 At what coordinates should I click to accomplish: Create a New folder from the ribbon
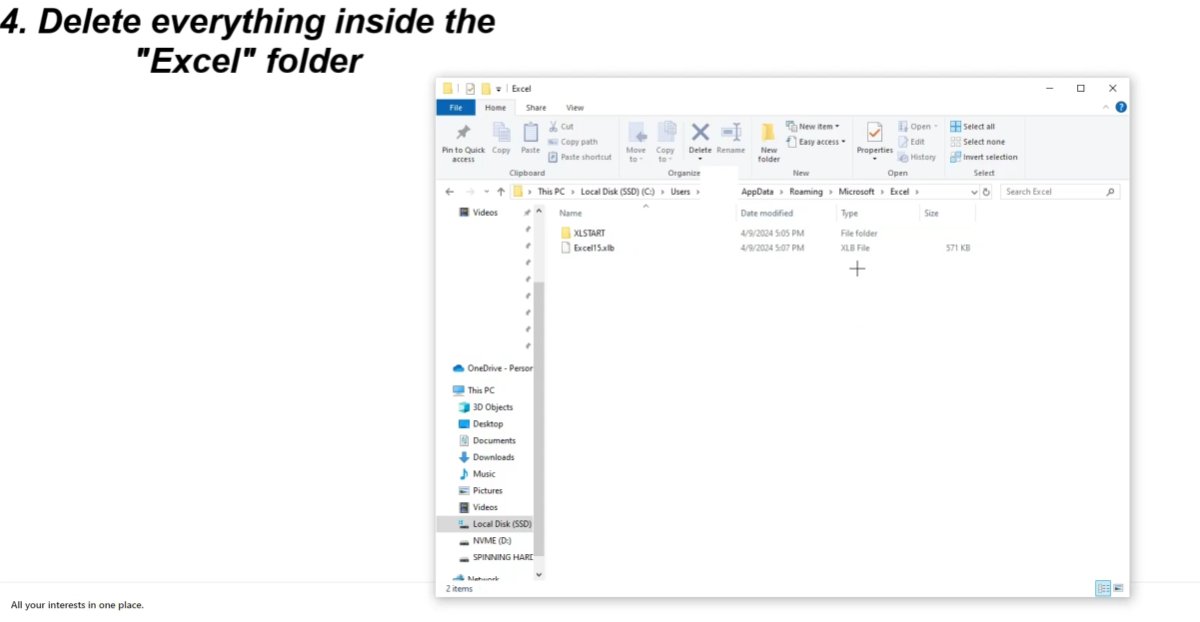pyautogui.click(x=768, y=141)
